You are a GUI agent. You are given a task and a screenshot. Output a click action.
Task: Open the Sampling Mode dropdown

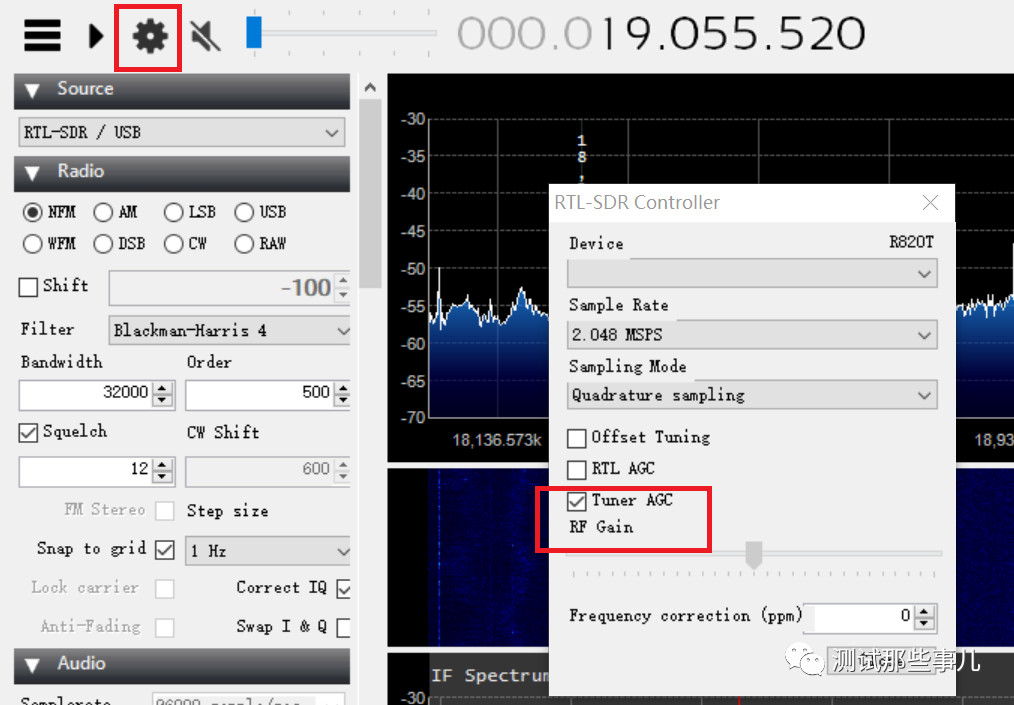(752, 395)
